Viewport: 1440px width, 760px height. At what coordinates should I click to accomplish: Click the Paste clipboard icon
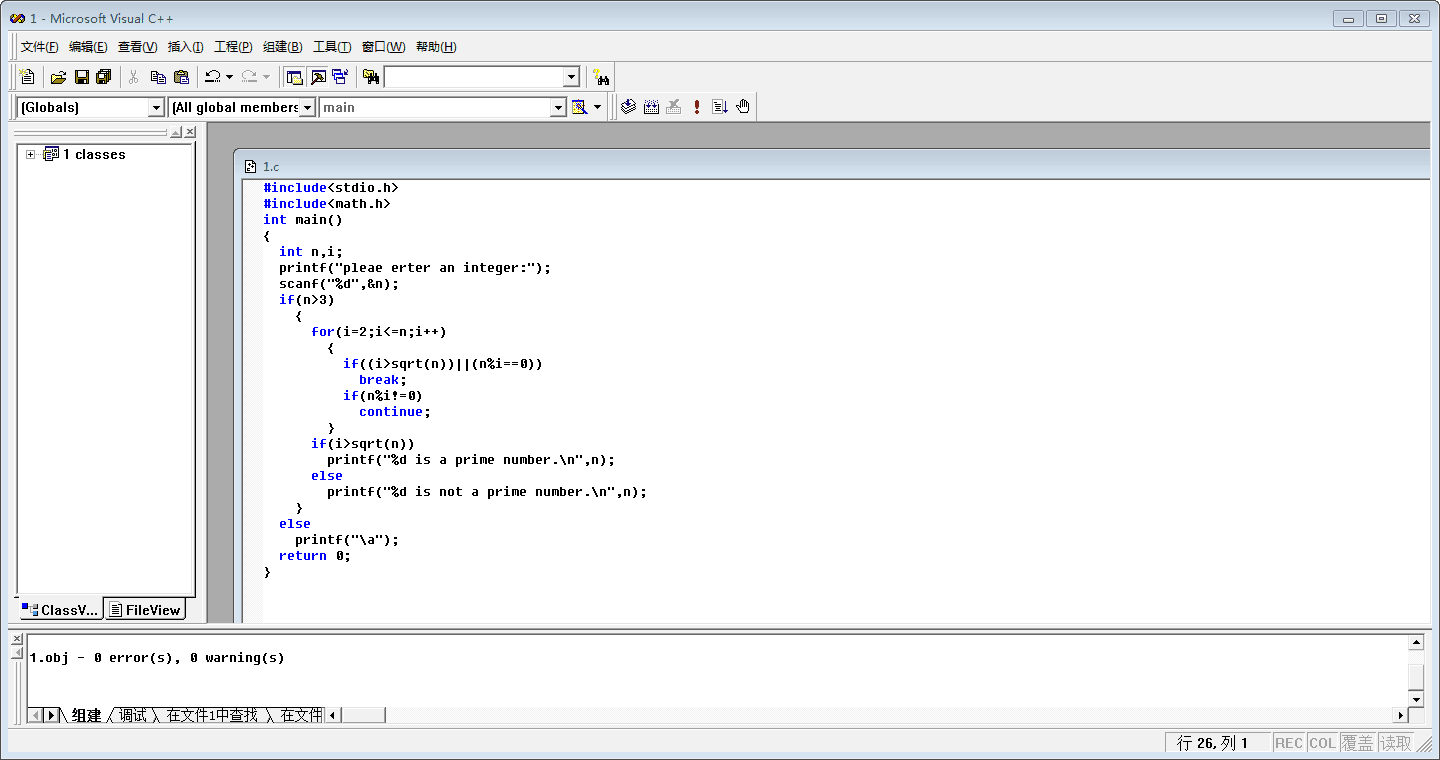tap(181, 77)
